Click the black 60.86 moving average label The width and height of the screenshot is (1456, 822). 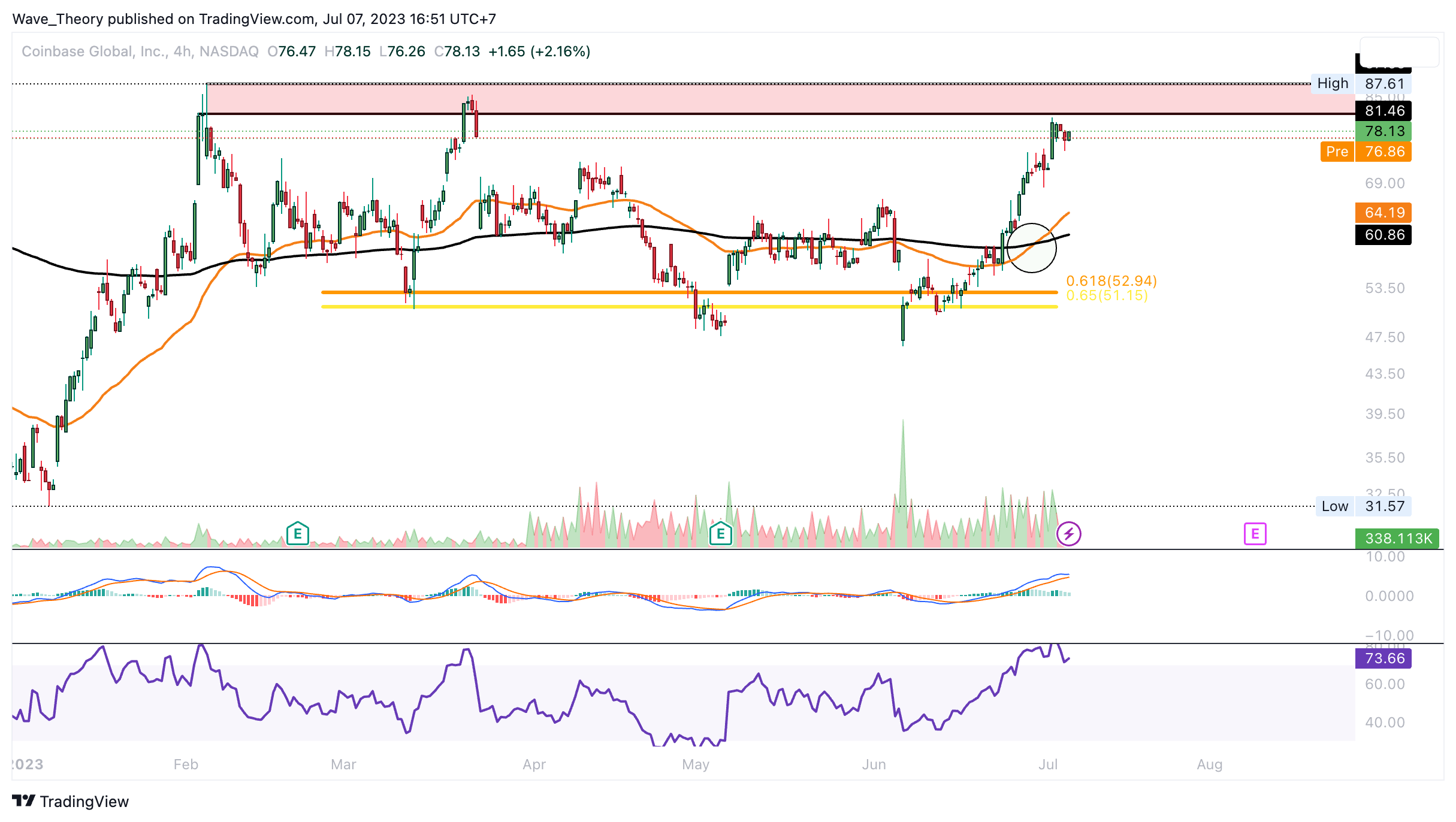coord(1383,235)
